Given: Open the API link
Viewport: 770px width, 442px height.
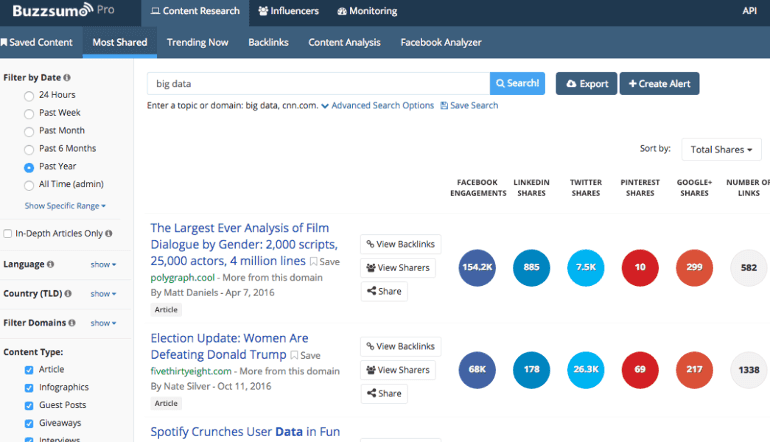Looking at the screenshot, I should click(749, 11).
